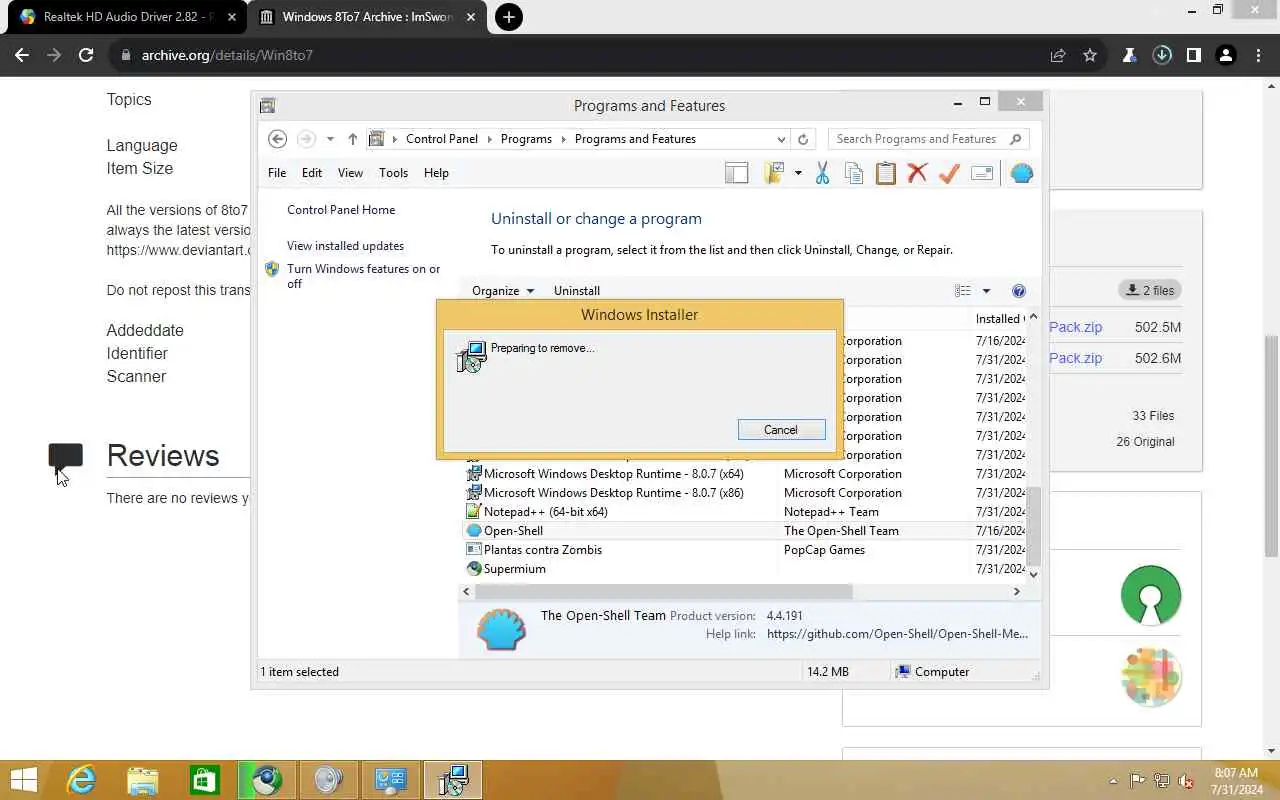Click the Cut scissors toolbar icon
1280x800 pixels.
(822, 173)
